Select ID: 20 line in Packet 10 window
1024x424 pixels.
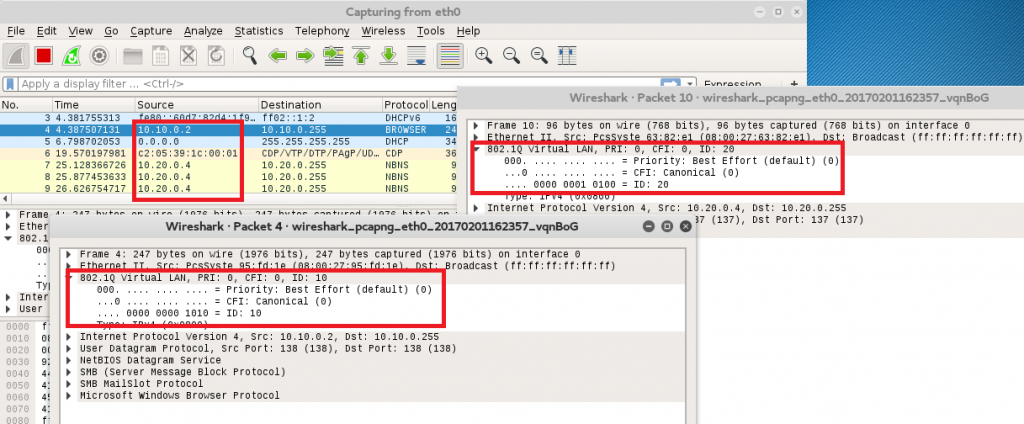[x=587, y=184]
